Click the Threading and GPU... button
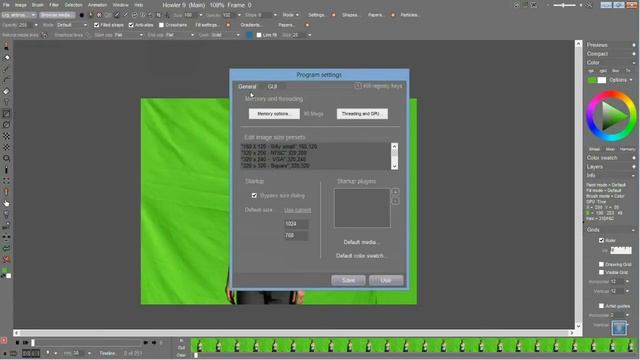 click(362, 114)
